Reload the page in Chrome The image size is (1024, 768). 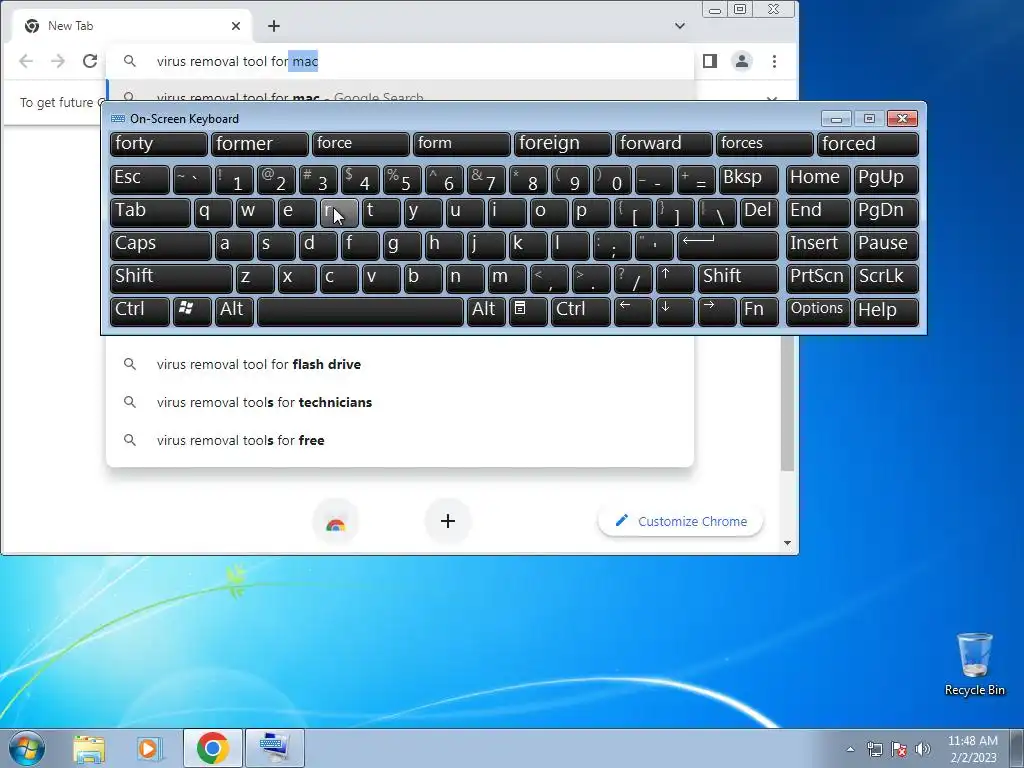89,61
